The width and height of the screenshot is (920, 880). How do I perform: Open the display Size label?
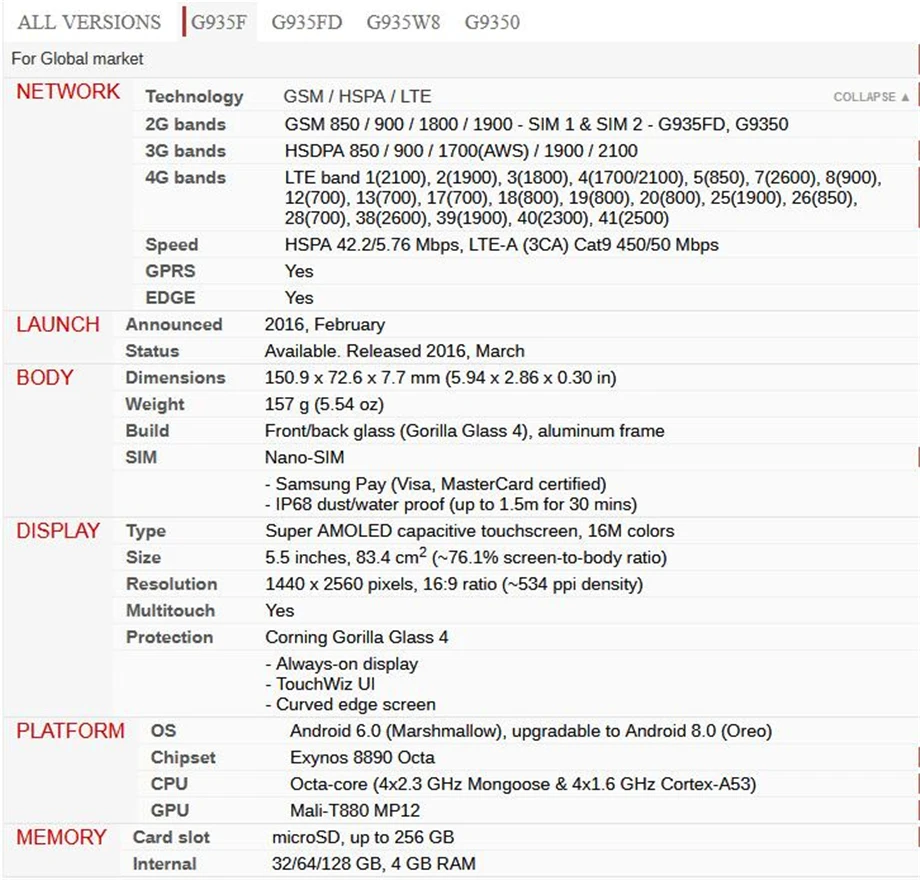pos(143,557)
